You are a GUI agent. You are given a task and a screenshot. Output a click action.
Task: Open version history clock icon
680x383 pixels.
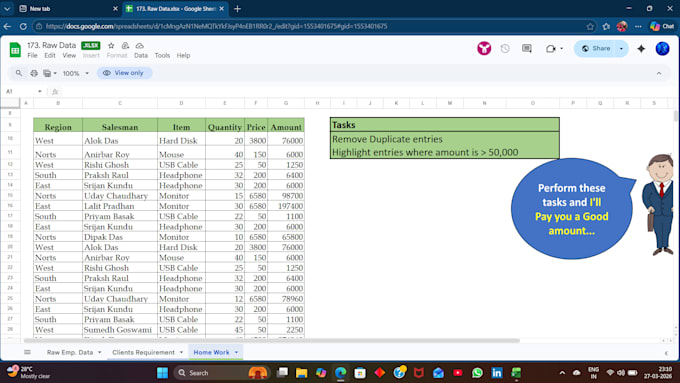[x=505, y=49]
